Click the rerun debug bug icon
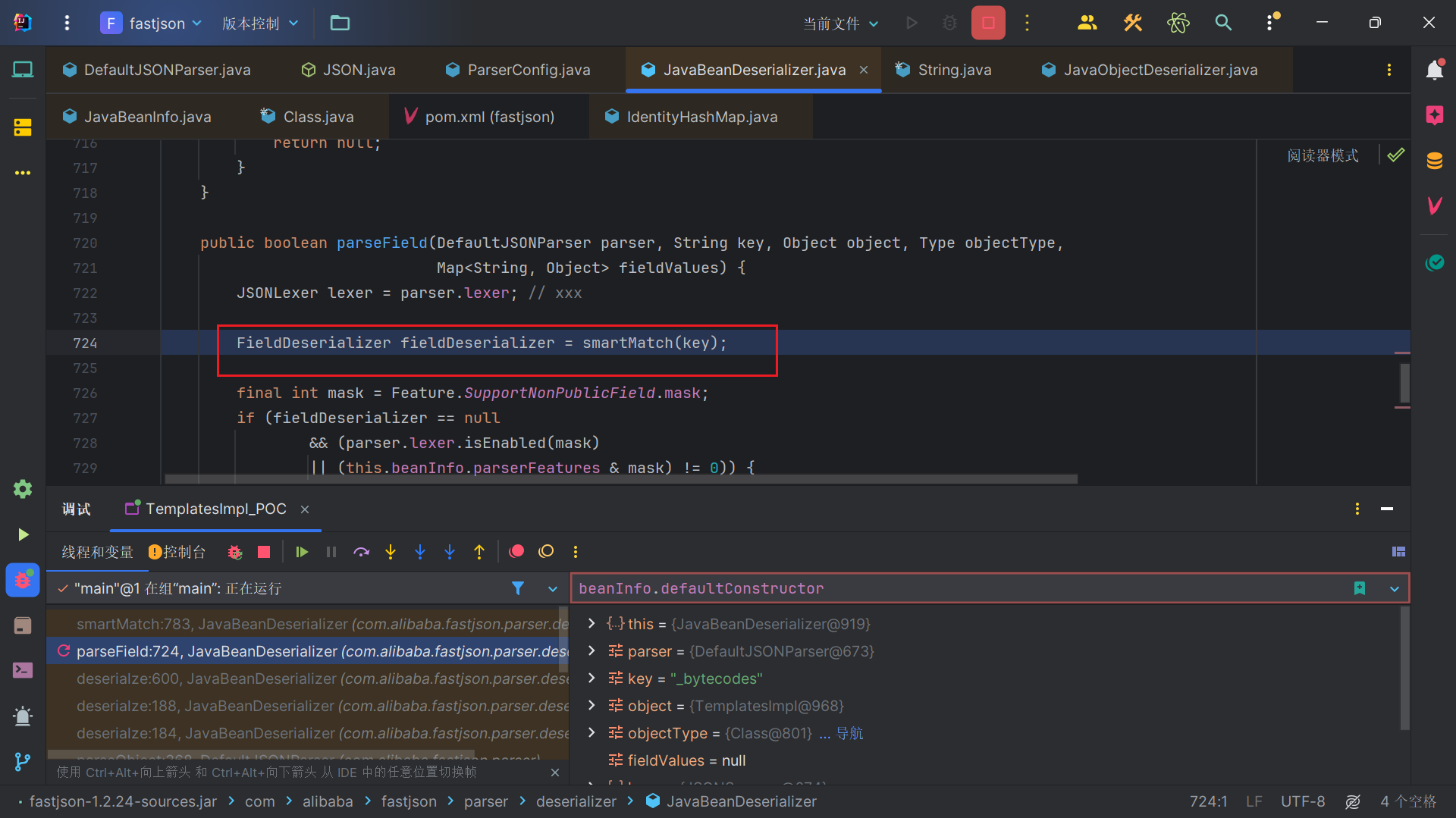Image resolution: width=1456 pixels, height=818 pixels. [x=235, y=552]
